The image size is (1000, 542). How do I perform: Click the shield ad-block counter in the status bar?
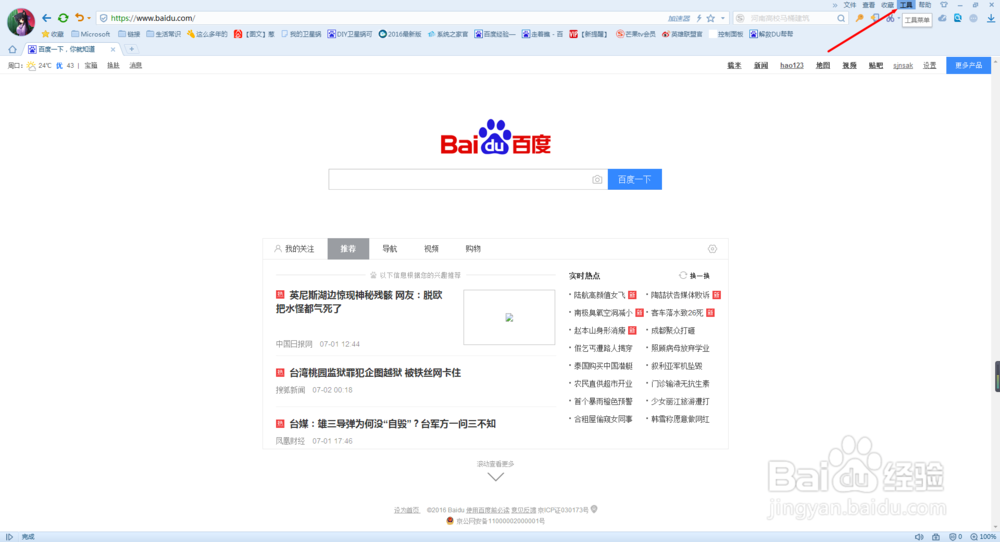coord(955,537)
